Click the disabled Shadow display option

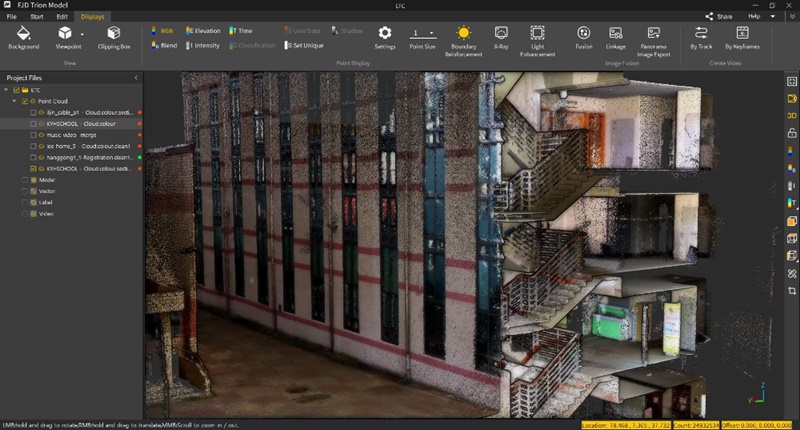coord(347,31)
